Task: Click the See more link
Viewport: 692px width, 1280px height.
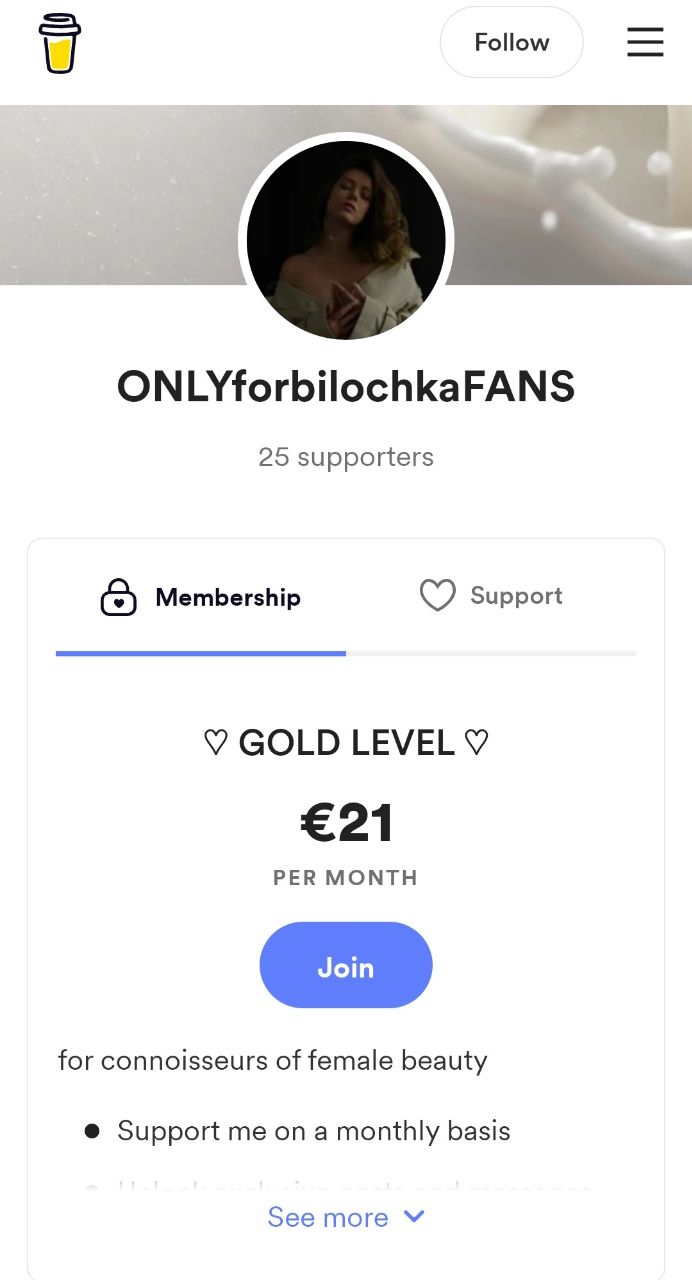Action: coord(328,1217)
